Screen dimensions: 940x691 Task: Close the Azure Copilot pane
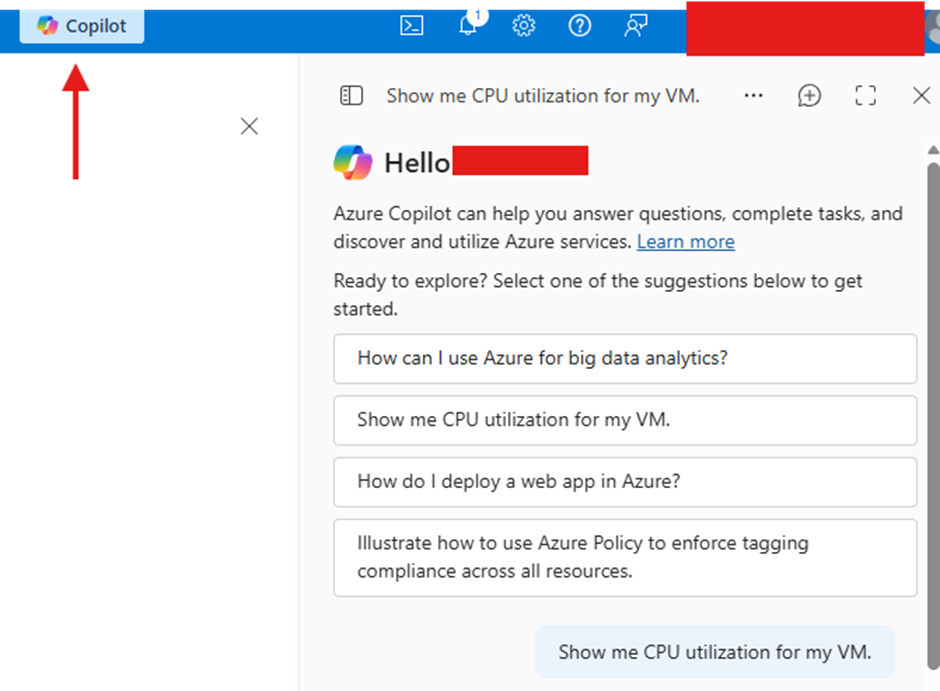[x=922, y=96]
